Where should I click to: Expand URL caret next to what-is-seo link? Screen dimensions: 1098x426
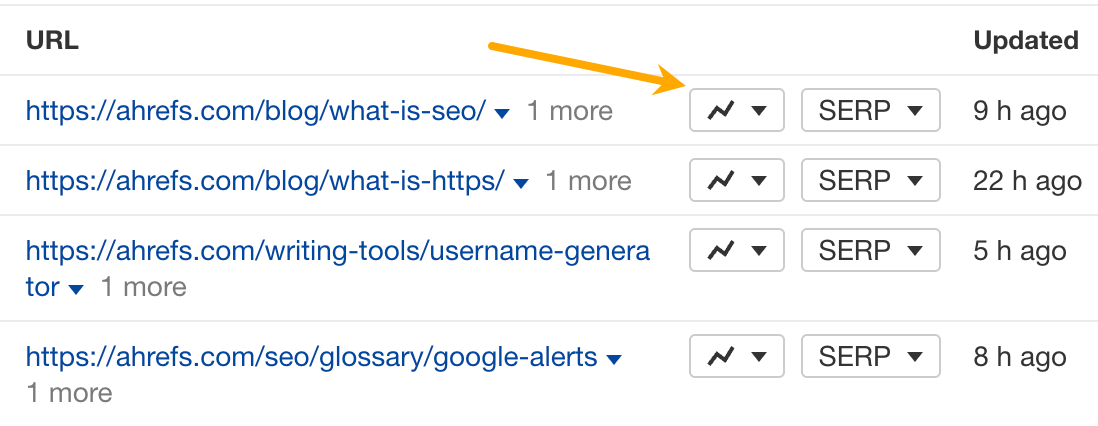pyautogui.click(x=503, y=113)
